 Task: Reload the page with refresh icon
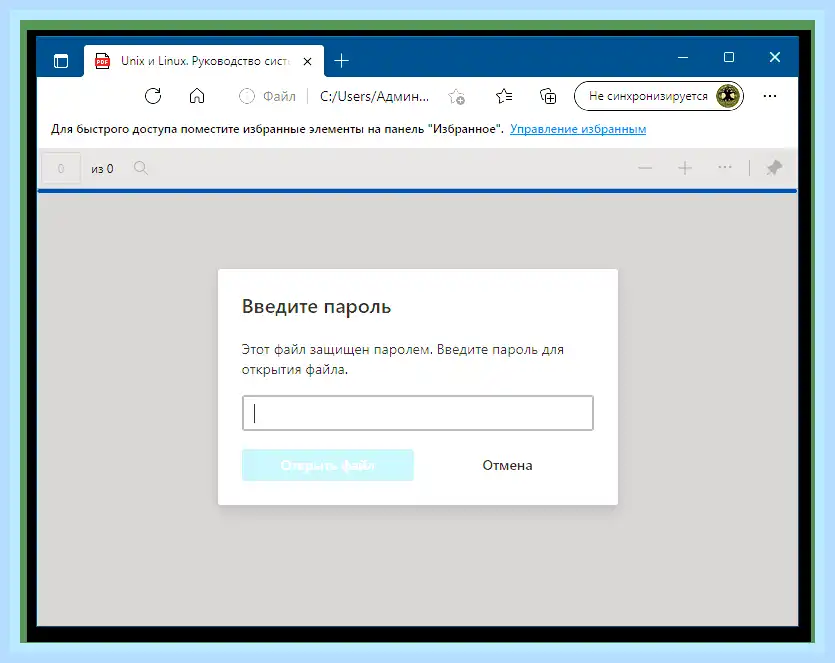point(153,96)
